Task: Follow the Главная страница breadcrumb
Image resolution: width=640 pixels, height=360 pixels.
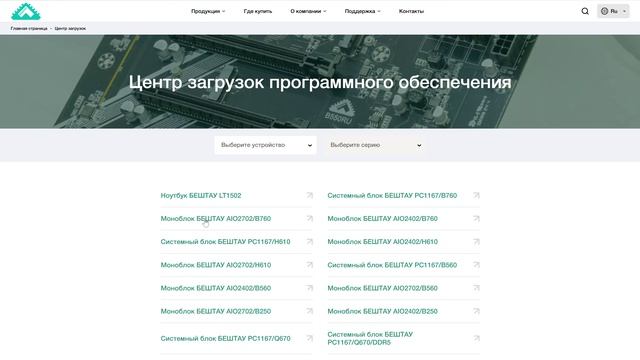Action: pyautogui.click(x=29, y=29)
